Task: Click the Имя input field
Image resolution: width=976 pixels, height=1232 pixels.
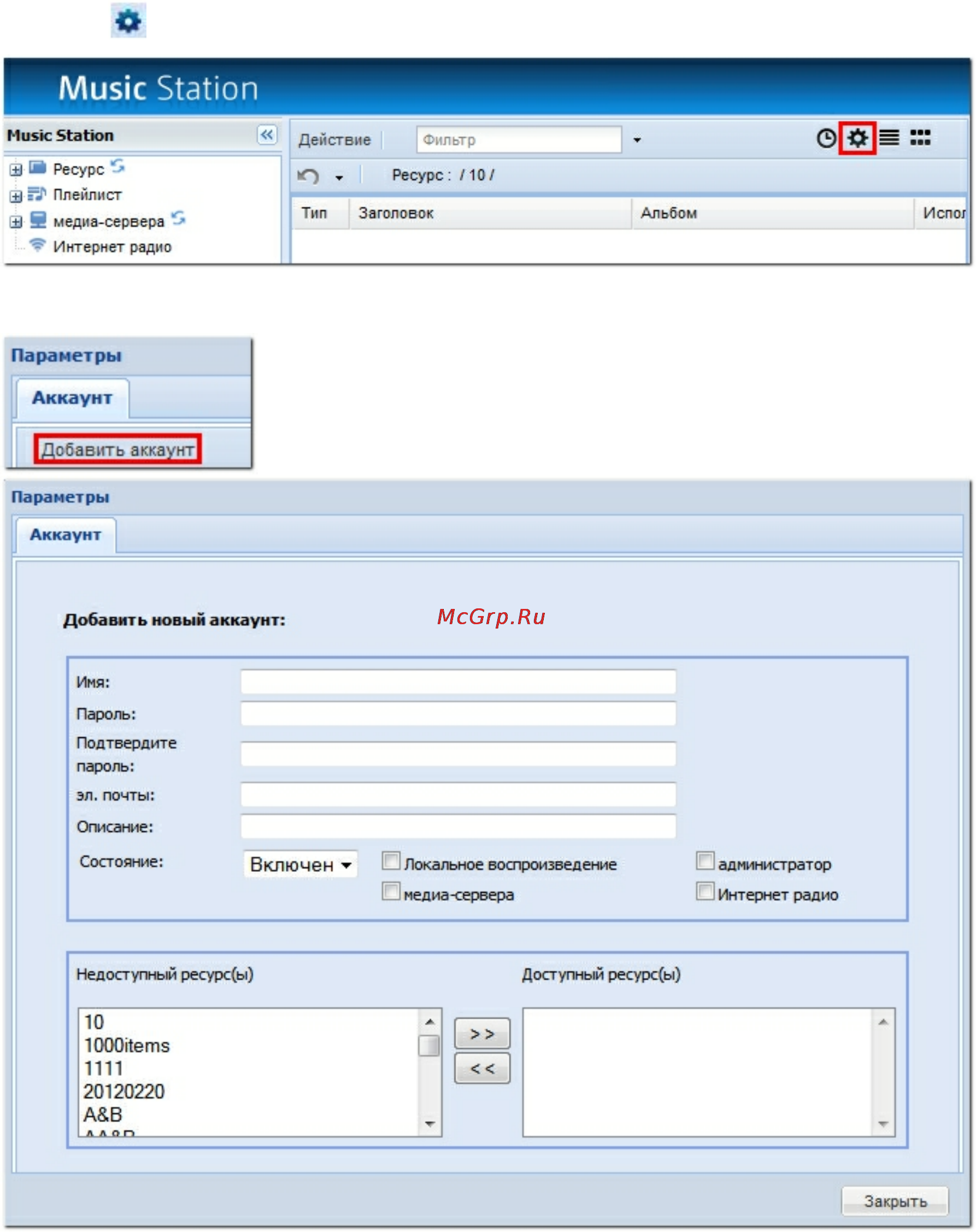Action: pos(458,682)
